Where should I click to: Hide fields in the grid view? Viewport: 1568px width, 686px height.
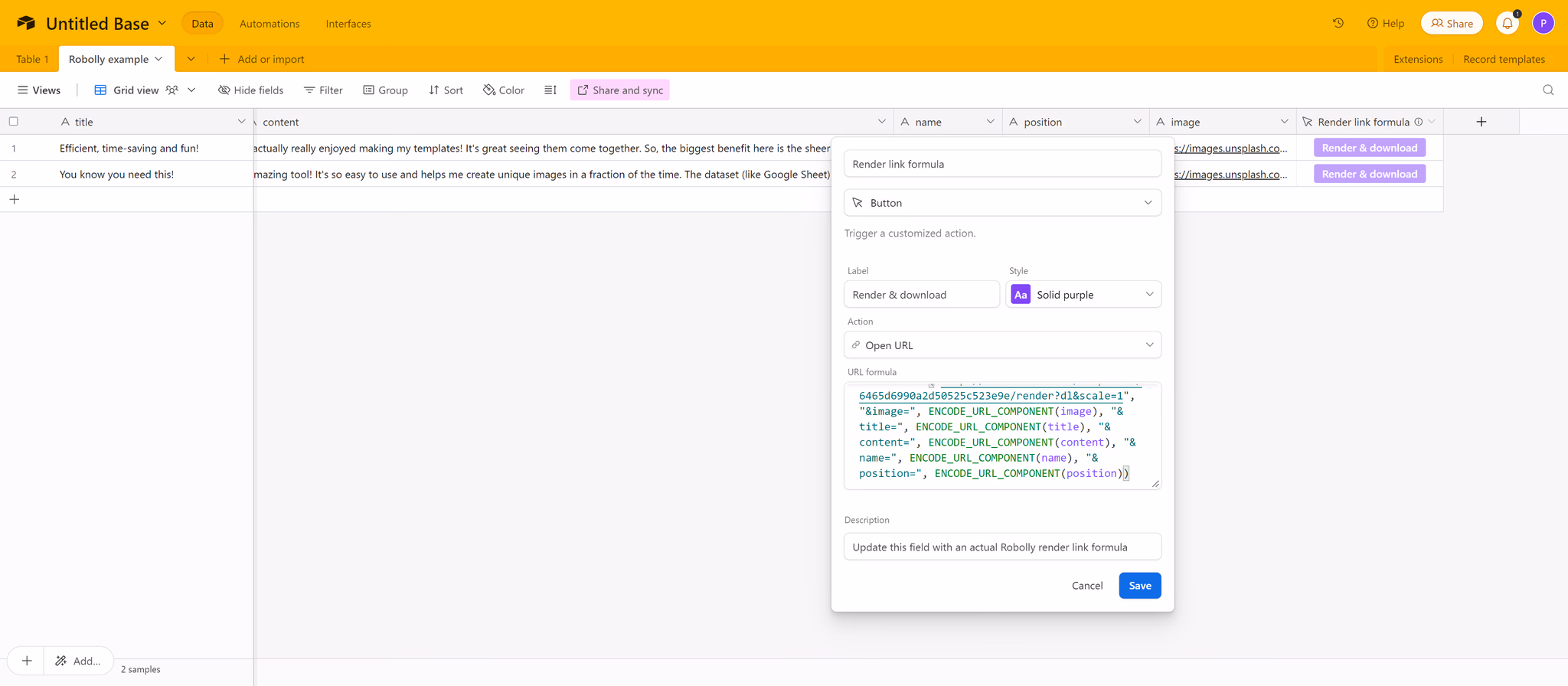click(251, 90)
